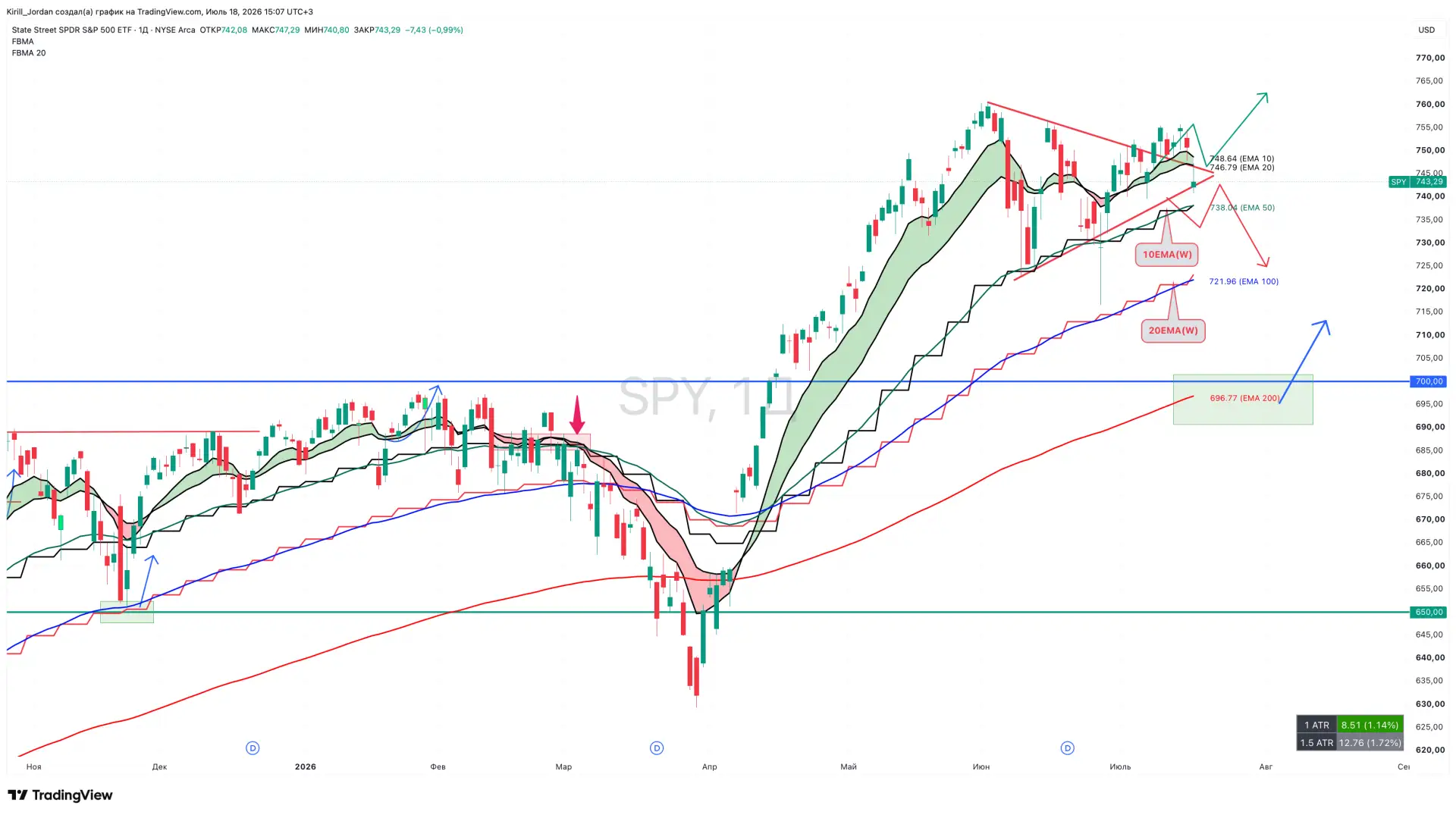Click the 650,00 green price level label

pyautogui.click(x=1428, y=612)
